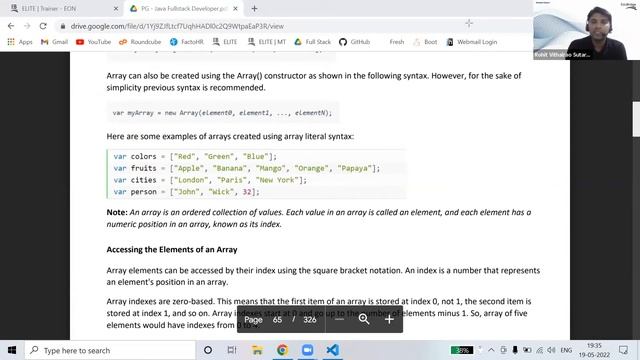The width and height of the screenshot is (640, 360).
Task: Open the Windows Start menu
Action: 12,350
